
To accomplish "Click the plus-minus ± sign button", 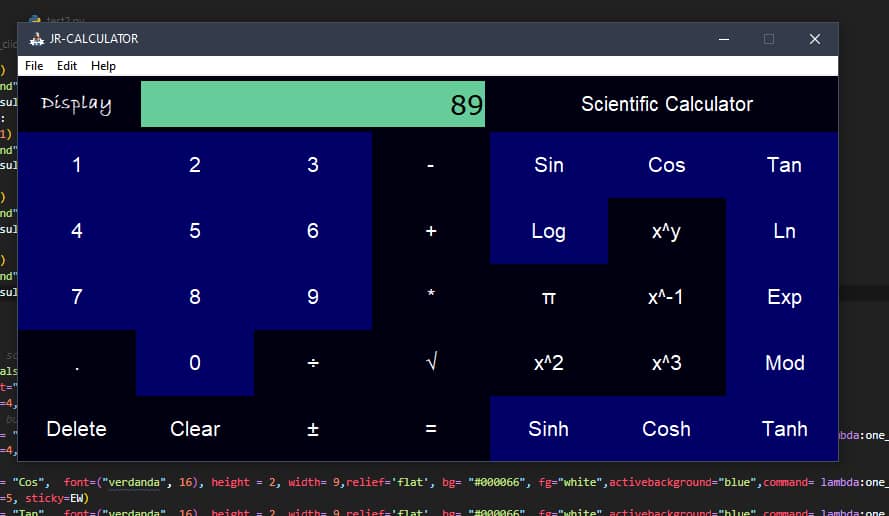I will point(312,429).
